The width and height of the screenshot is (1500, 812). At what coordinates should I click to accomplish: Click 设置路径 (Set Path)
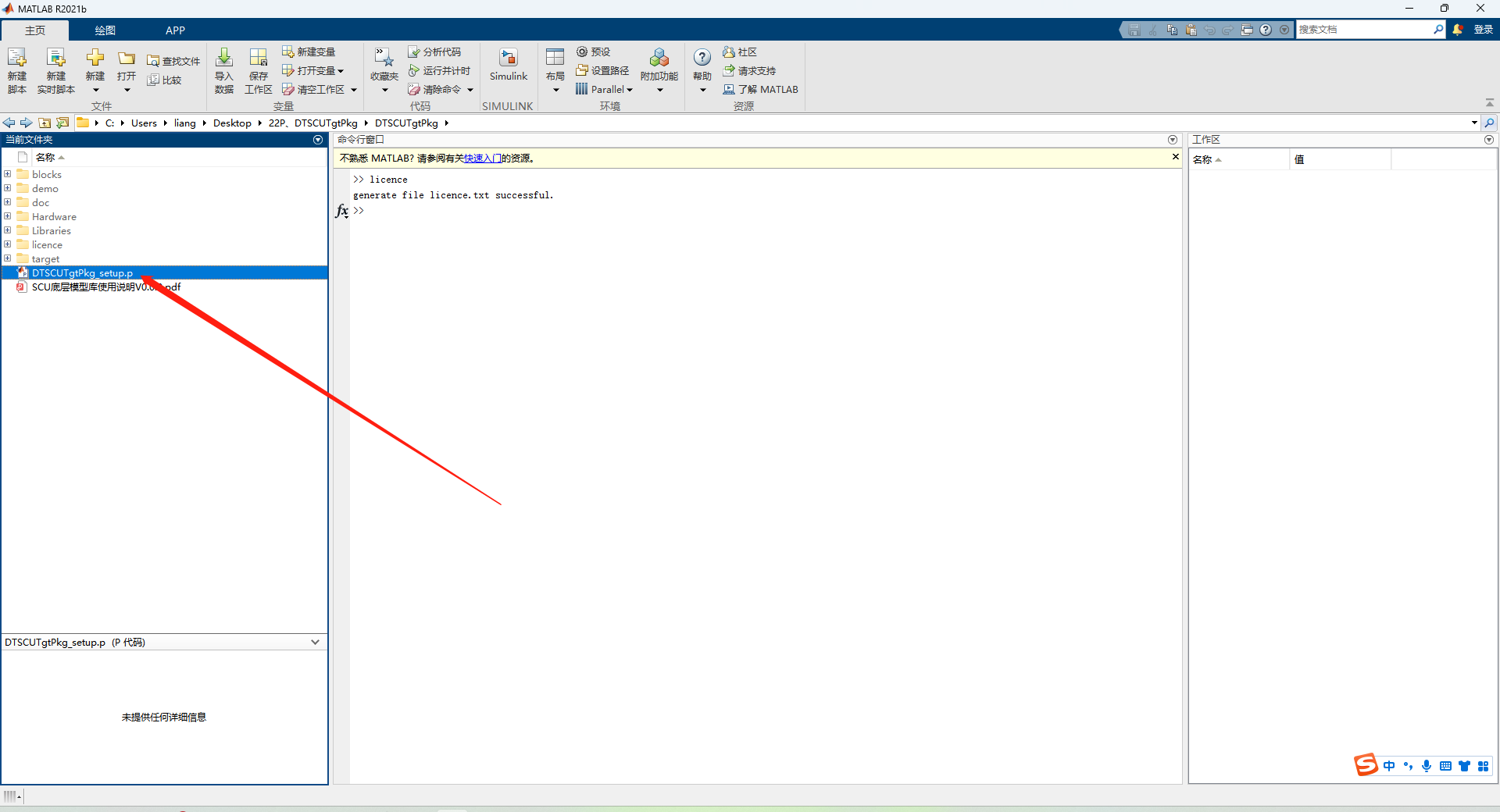click(602, 70)
